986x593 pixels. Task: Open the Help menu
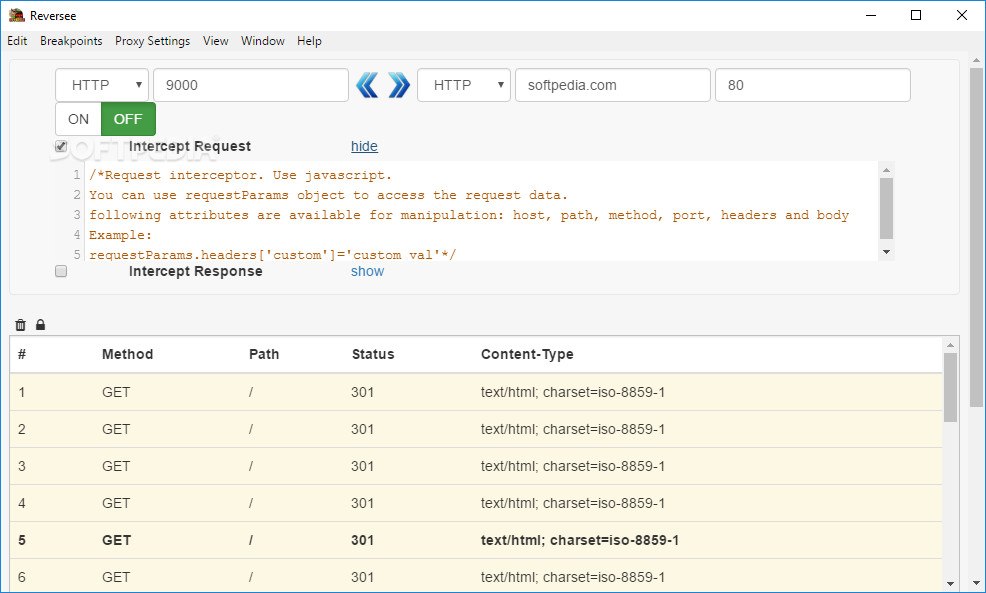point(309,41)
